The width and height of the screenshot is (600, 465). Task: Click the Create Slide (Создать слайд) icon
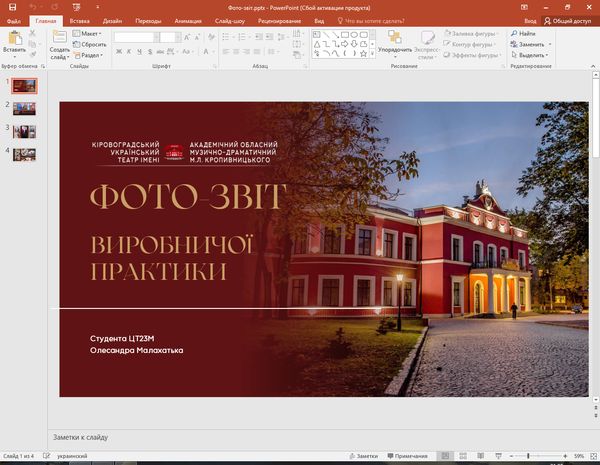click(60, 38)
